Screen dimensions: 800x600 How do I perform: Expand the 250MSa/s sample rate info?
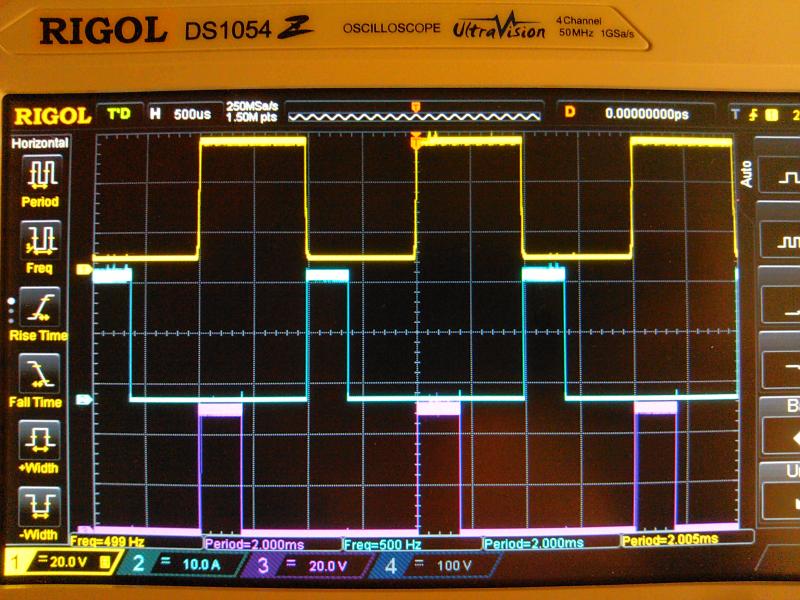(x=251, y=112)
